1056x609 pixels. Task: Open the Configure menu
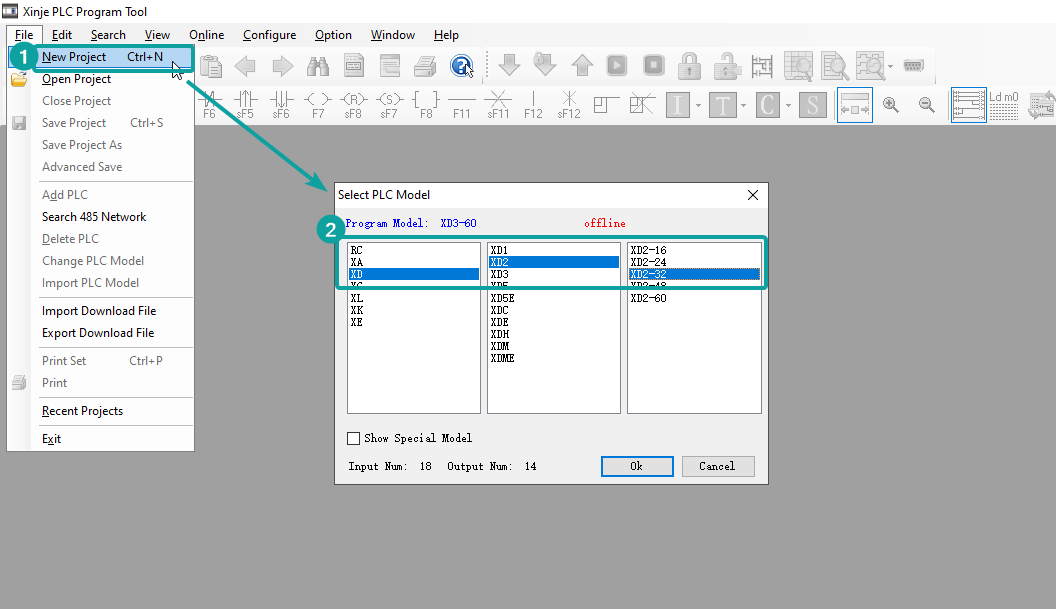point(269,35)
